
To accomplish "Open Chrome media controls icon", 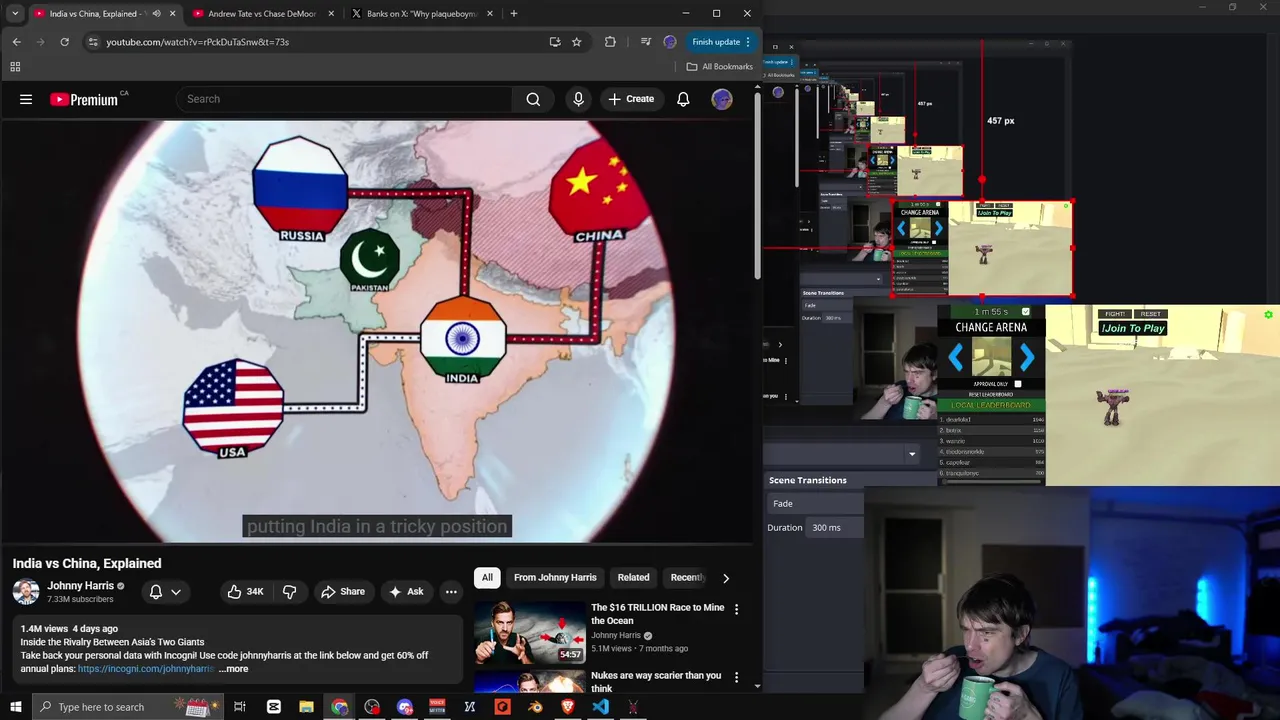I will 645,42.
